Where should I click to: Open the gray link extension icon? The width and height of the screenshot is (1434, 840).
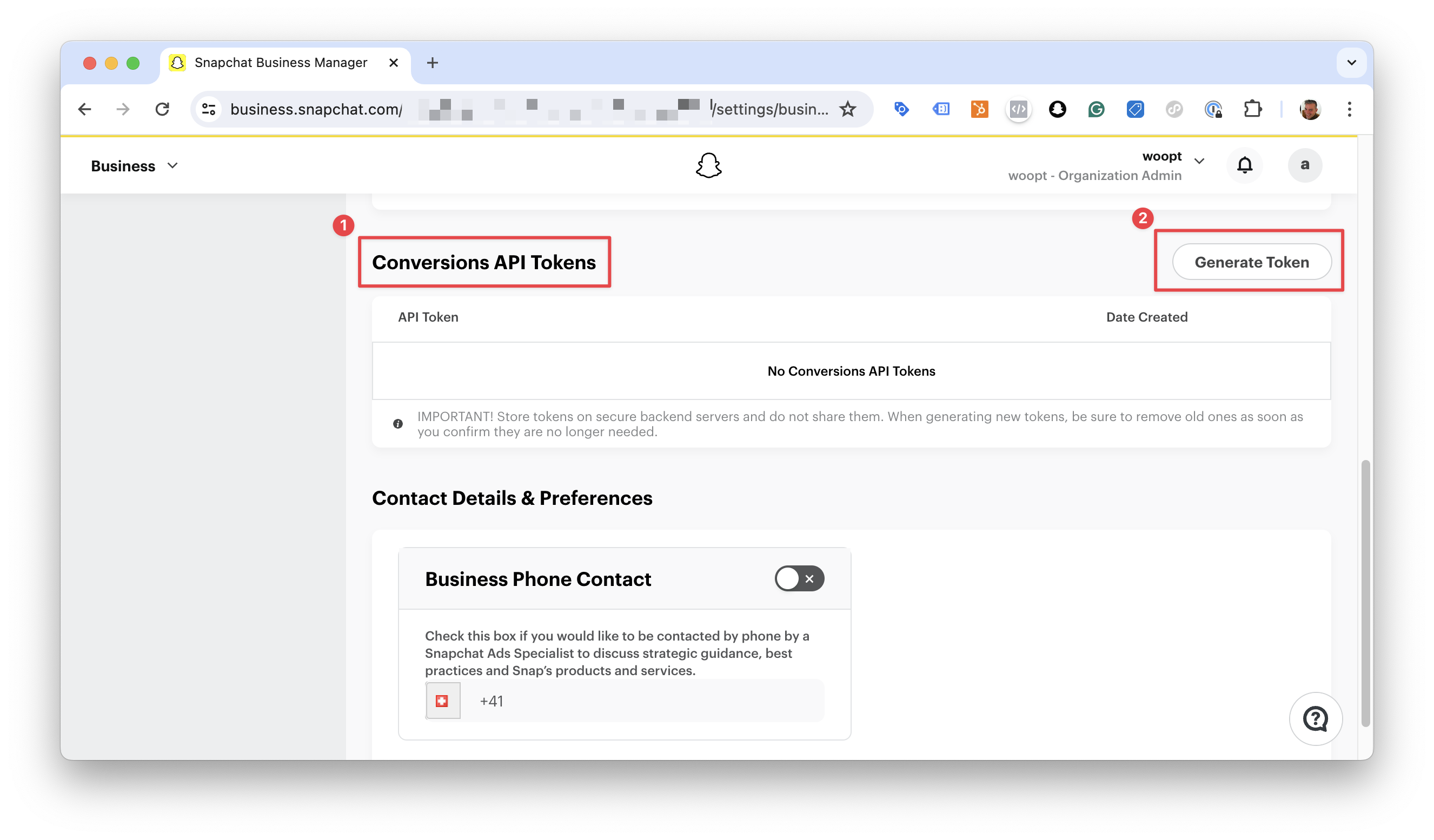click(1174, 109)
